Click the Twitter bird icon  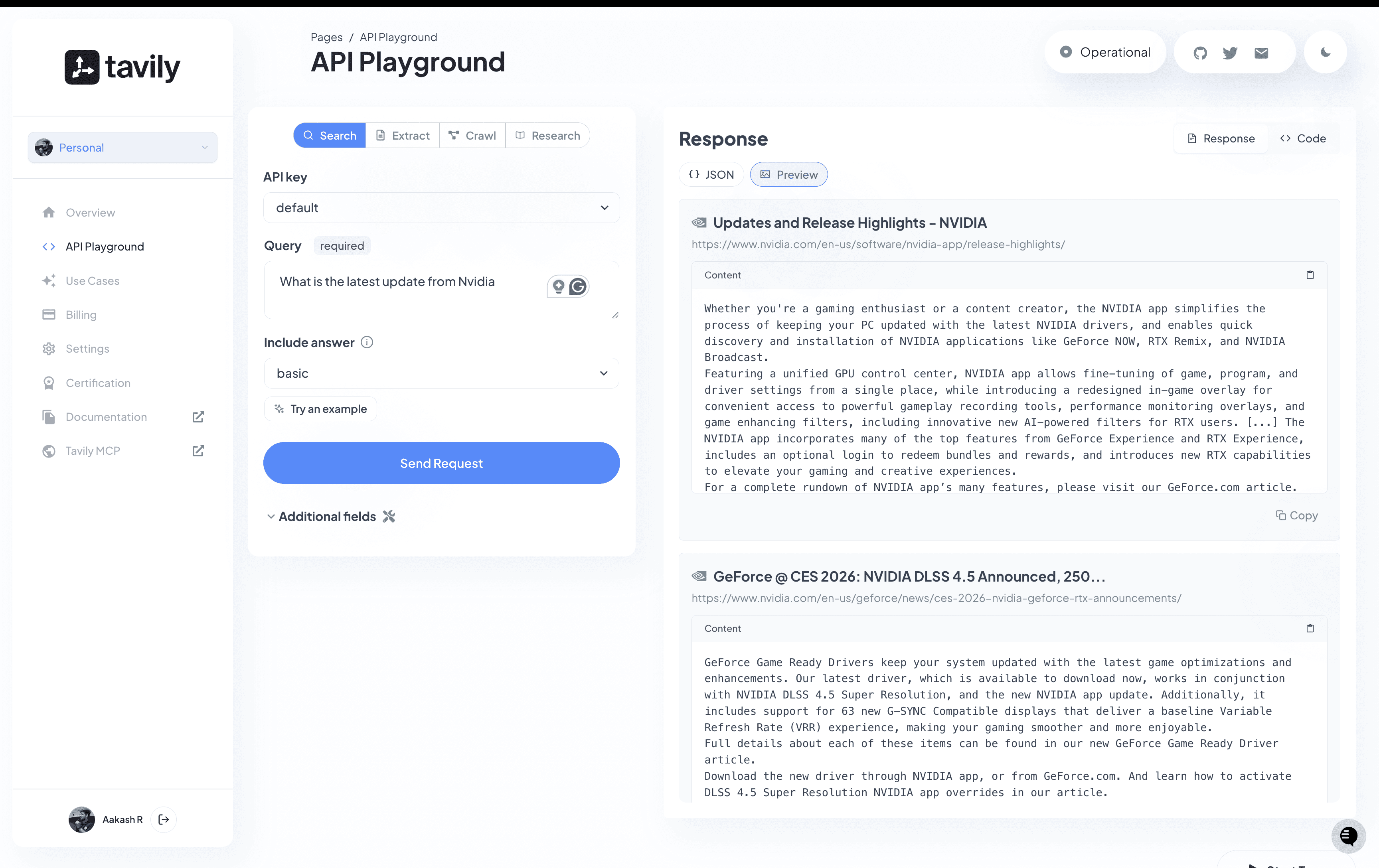click(1230, 53)
